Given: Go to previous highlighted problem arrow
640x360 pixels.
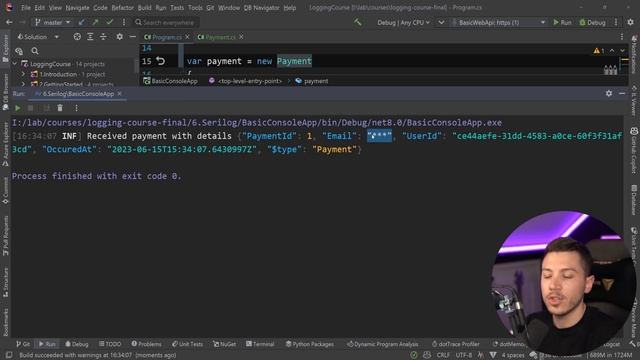Looking at the screenshot, I should click(612, 51).
